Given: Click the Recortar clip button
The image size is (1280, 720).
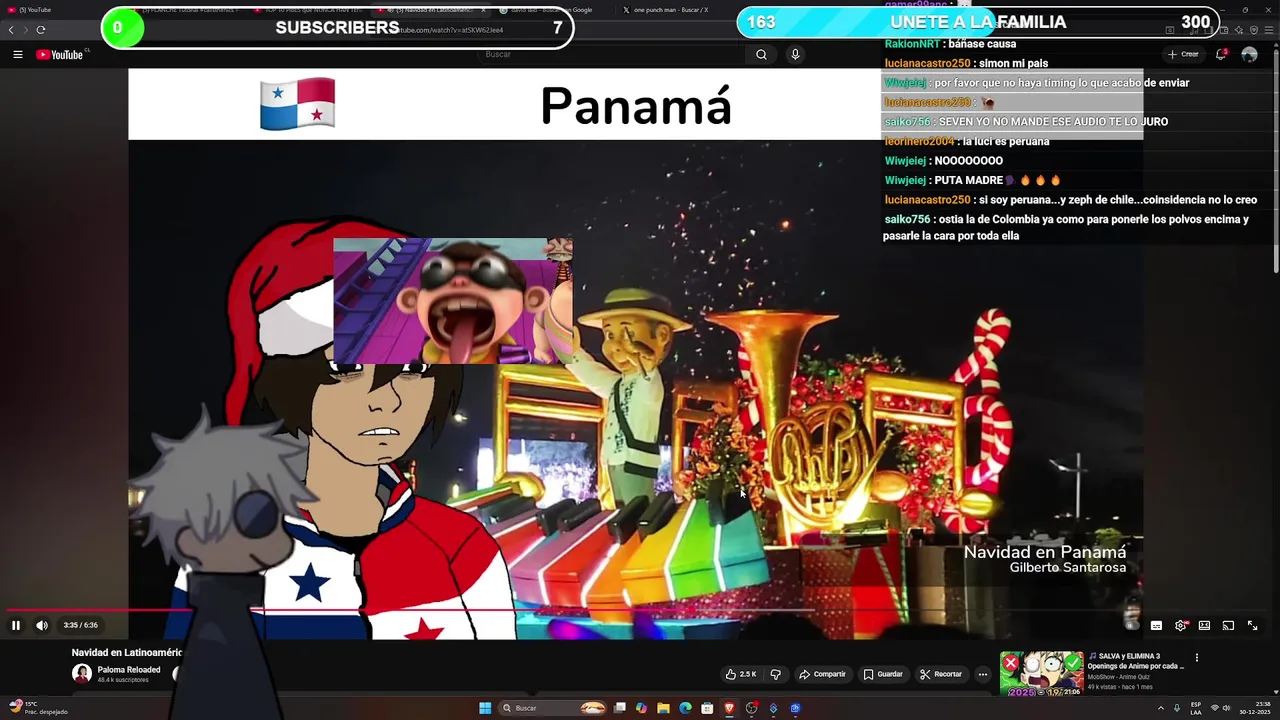Looking at the screenshot, I should pyautogui.click(x=941, y=674).
